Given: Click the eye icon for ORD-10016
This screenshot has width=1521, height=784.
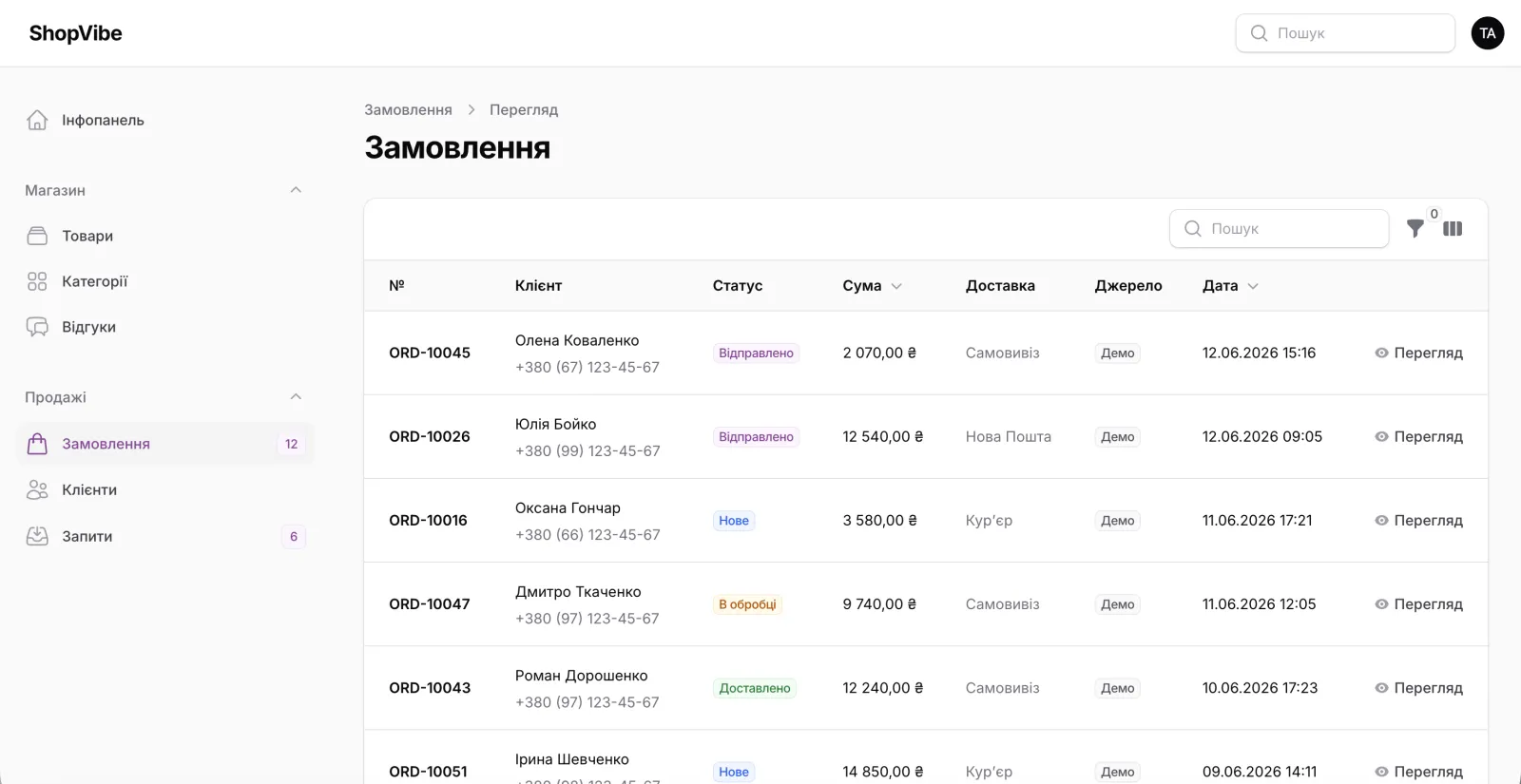Looking at the screenshot, I should 1381,520.
